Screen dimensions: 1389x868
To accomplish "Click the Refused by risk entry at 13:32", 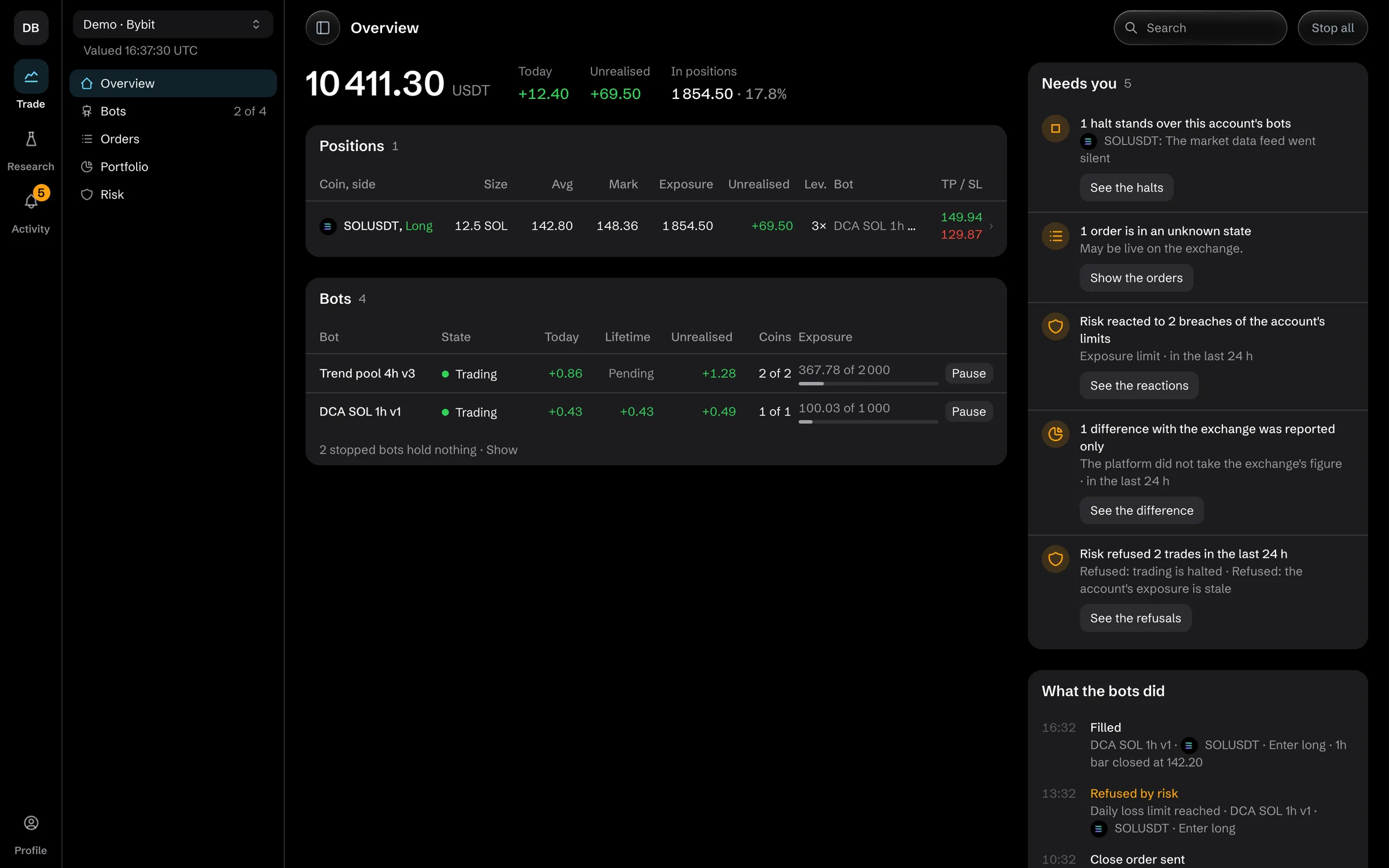I will coord(1197,811).
